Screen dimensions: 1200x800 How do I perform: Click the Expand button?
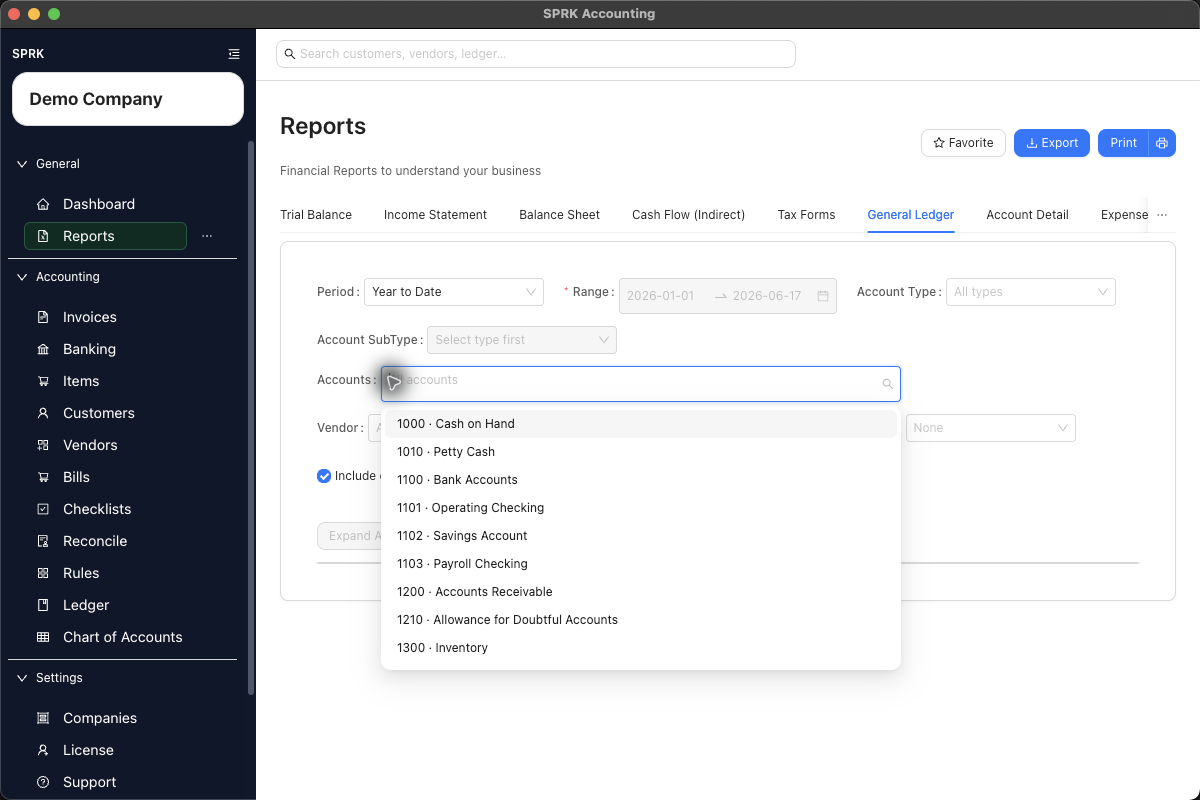(349, 536)
